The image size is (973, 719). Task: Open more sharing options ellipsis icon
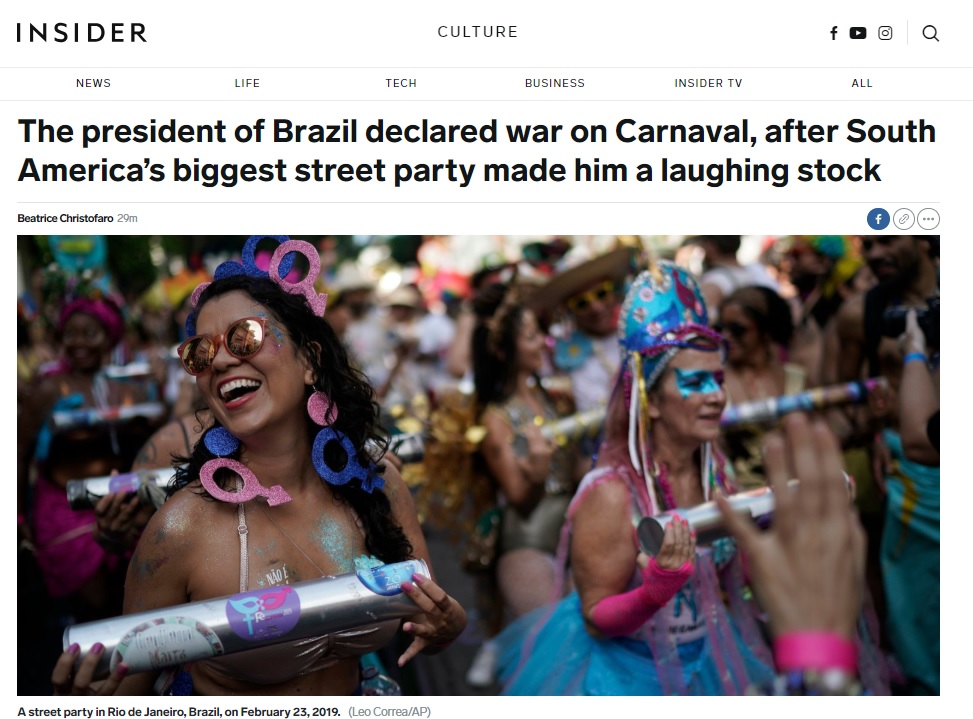[x=928, y=218]
